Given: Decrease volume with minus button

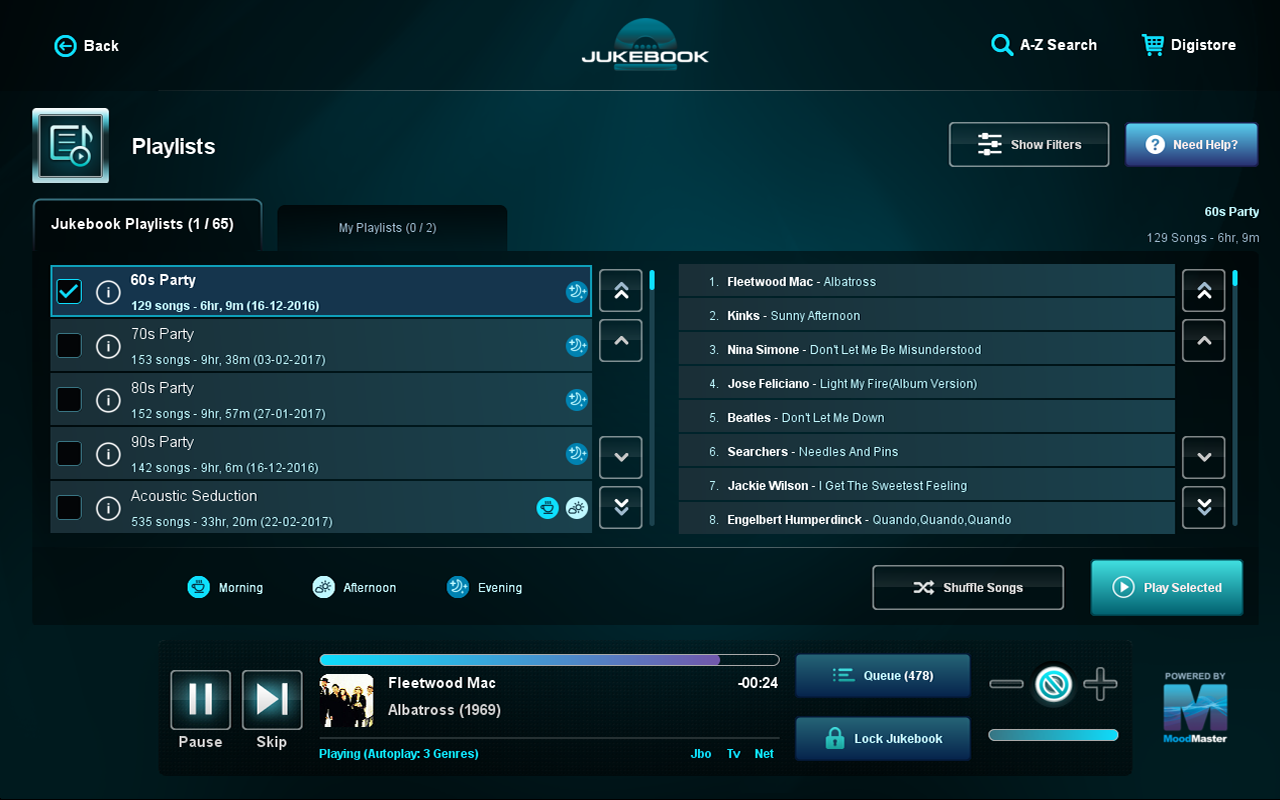Looking at the screenshot, I should coord(1007,684).
